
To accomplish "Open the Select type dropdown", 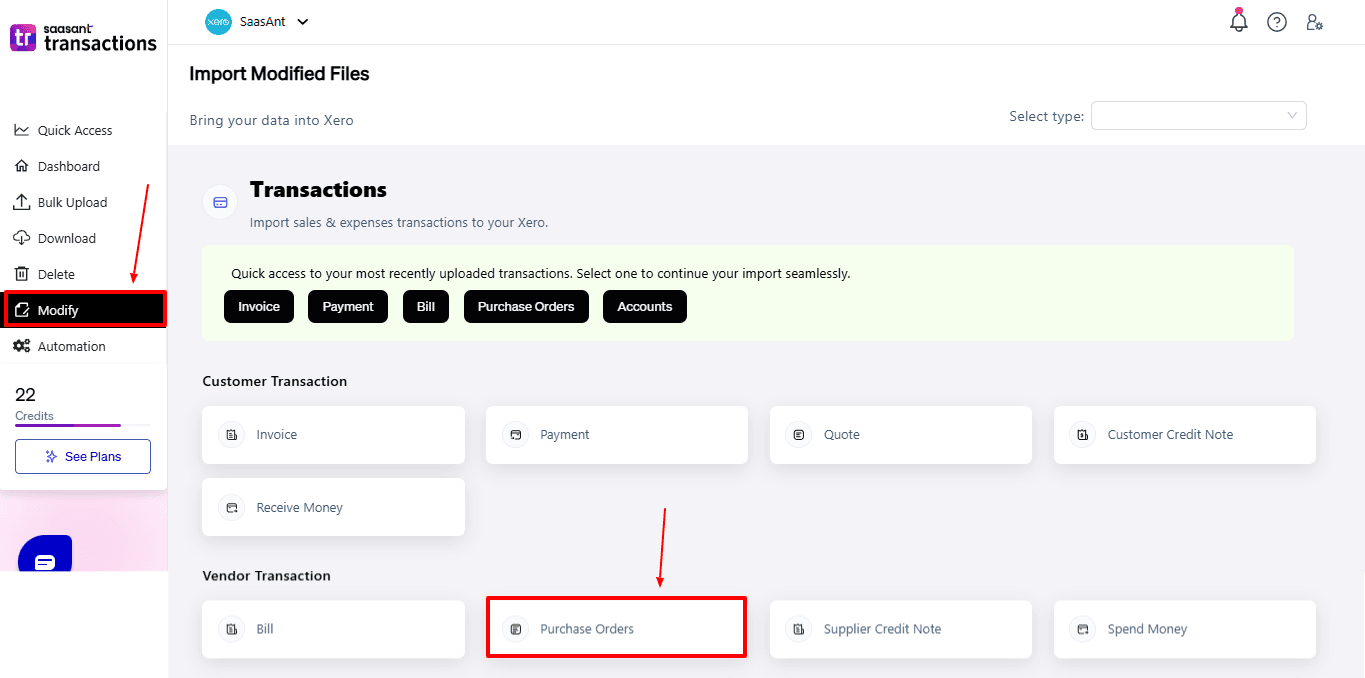I will [x=1198, y=115].
